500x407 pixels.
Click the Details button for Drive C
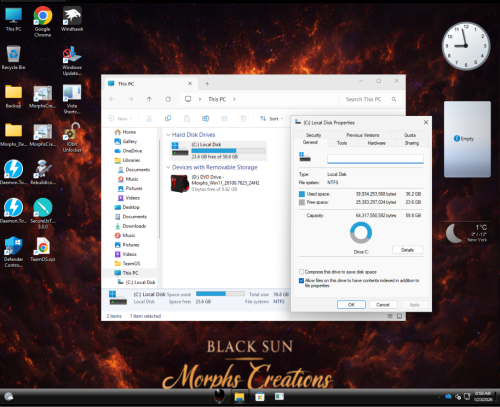[407, 250]
